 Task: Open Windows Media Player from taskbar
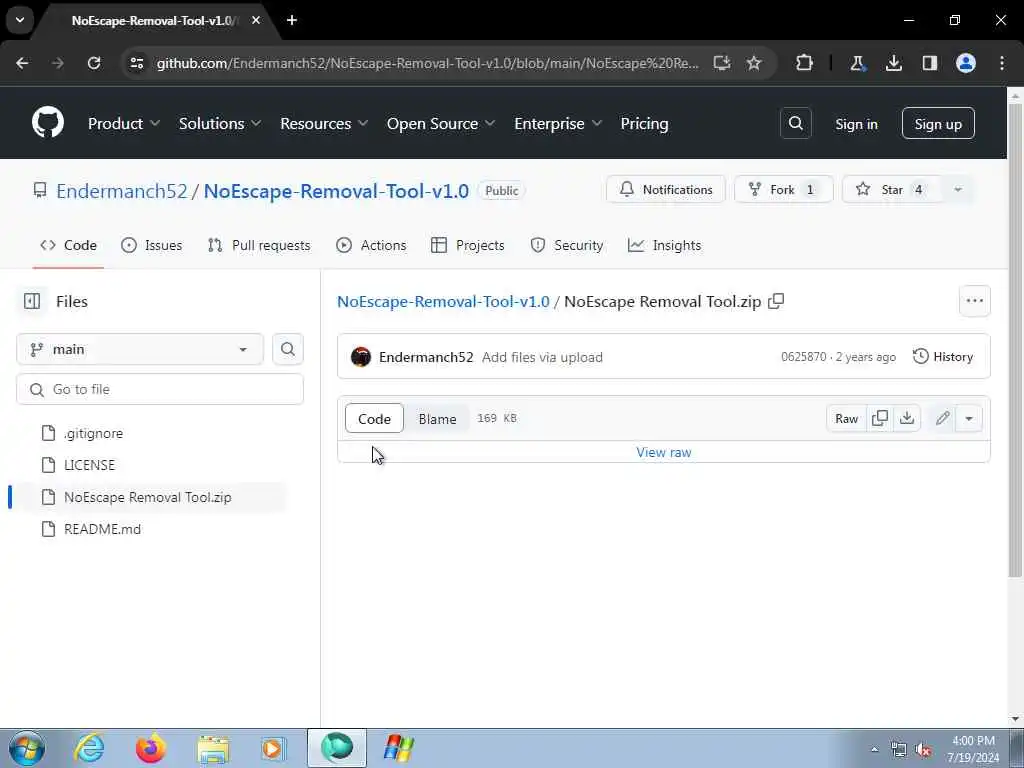[x=273, y=748]
